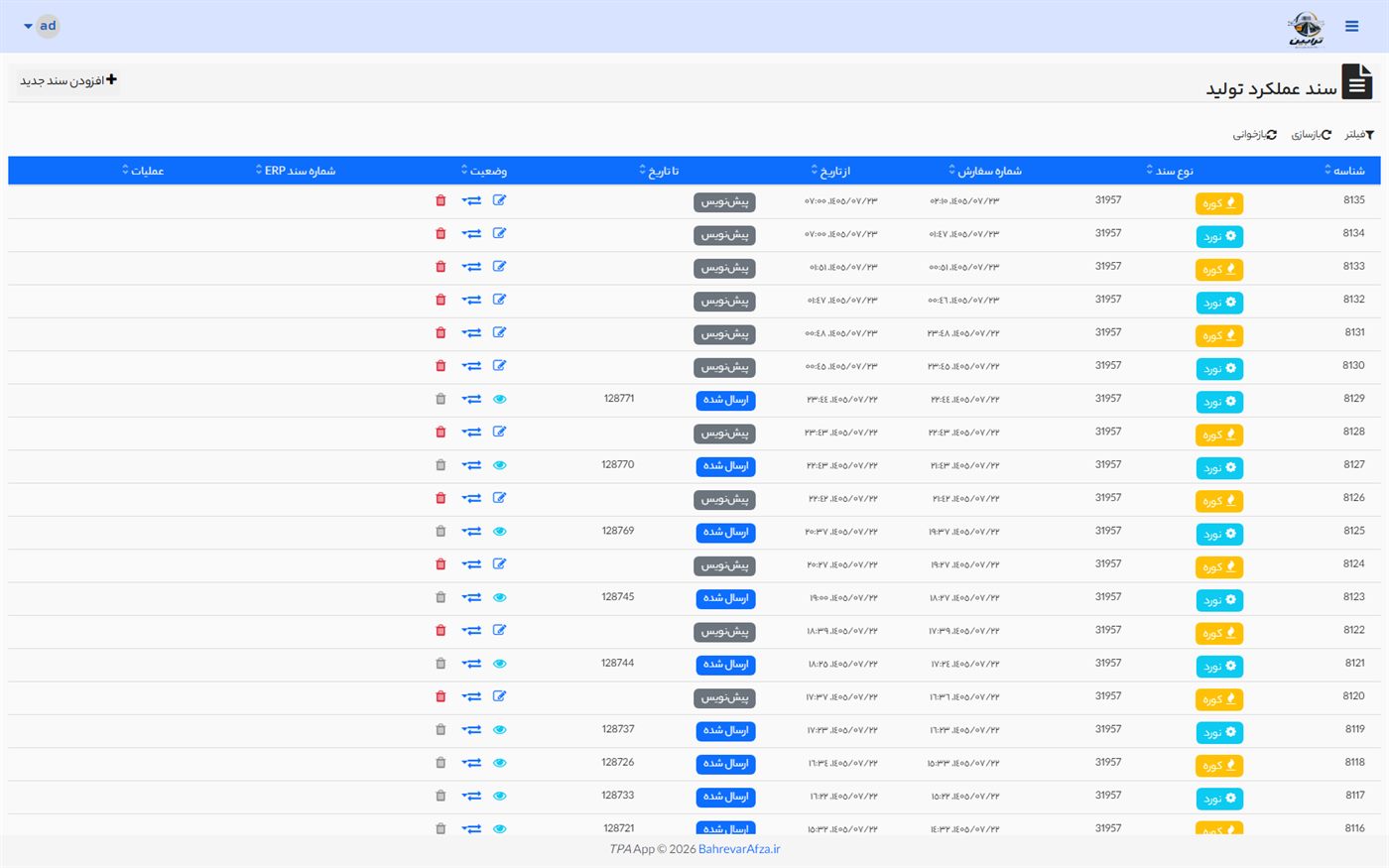This screenshot has height=868, width=1389.
Task: View document 8121 with eye icon
Action: [x=499, y=664]
